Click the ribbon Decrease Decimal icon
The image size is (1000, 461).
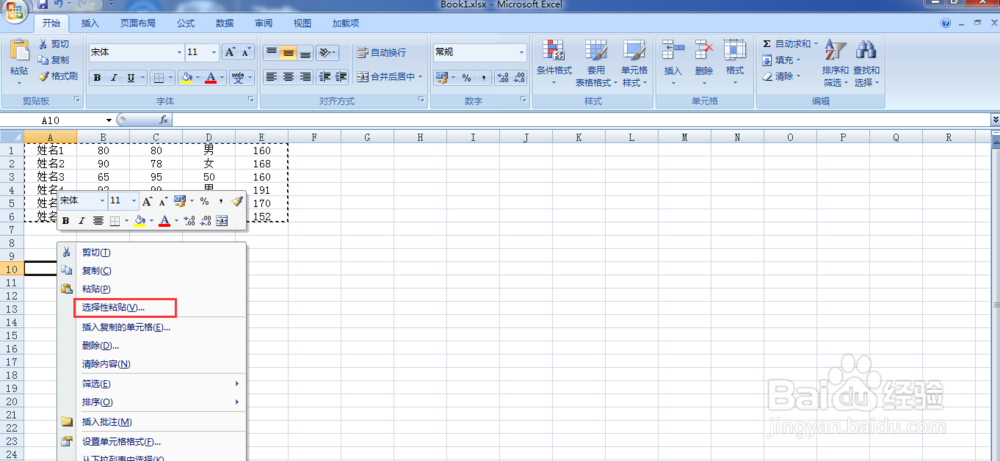pos(519,78)
